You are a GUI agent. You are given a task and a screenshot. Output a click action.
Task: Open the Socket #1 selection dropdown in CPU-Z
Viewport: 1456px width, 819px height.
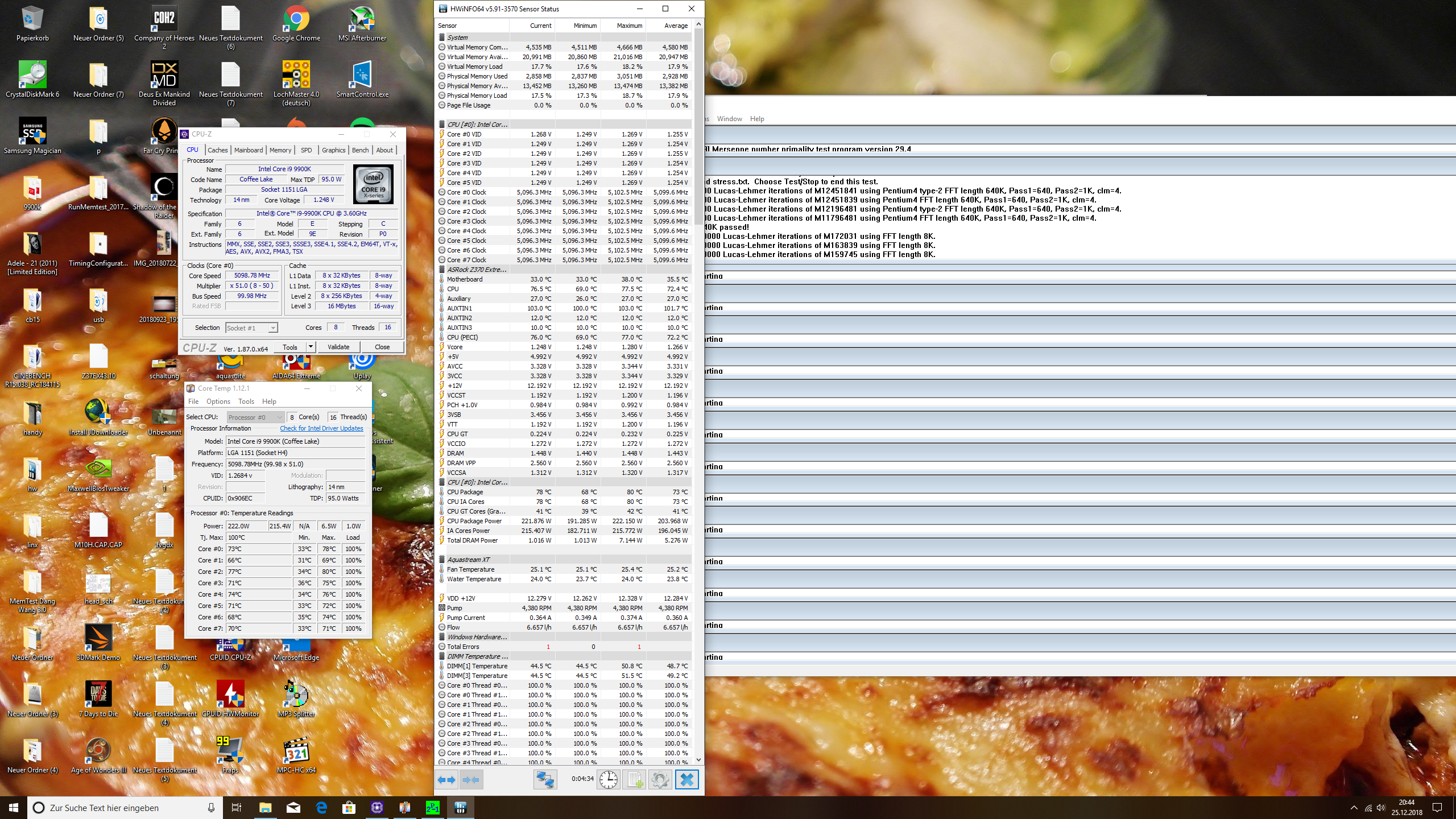272,328
